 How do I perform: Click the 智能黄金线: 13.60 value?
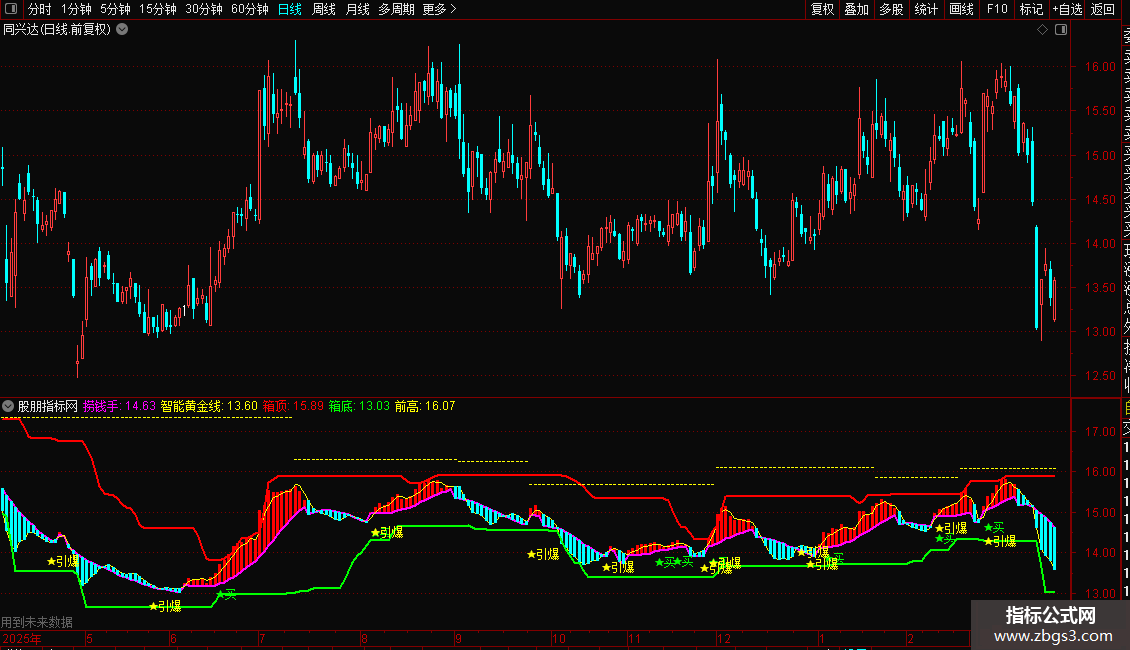[x=209, y=406]
